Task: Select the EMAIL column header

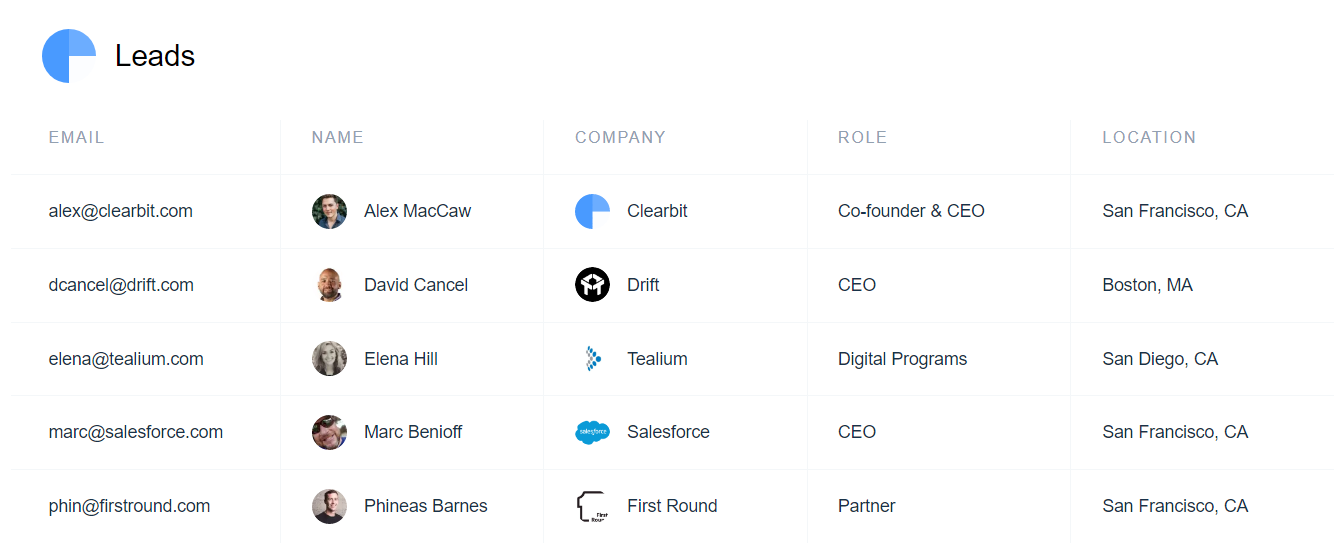Action: 76,138
